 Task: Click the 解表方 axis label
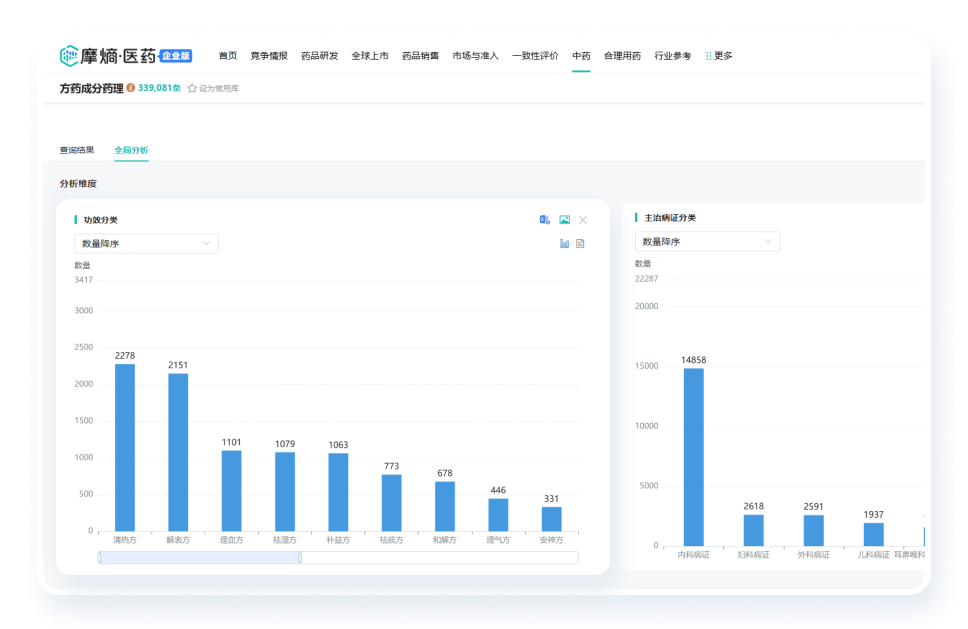pos(178,539)
